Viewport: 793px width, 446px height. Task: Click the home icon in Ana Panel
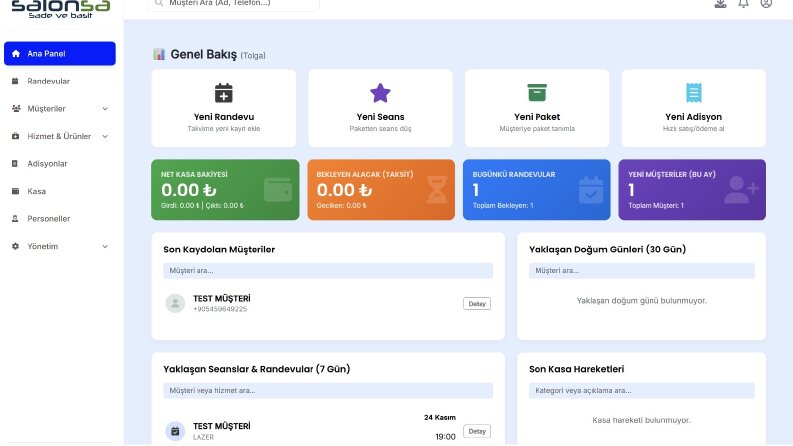(16, 54)
